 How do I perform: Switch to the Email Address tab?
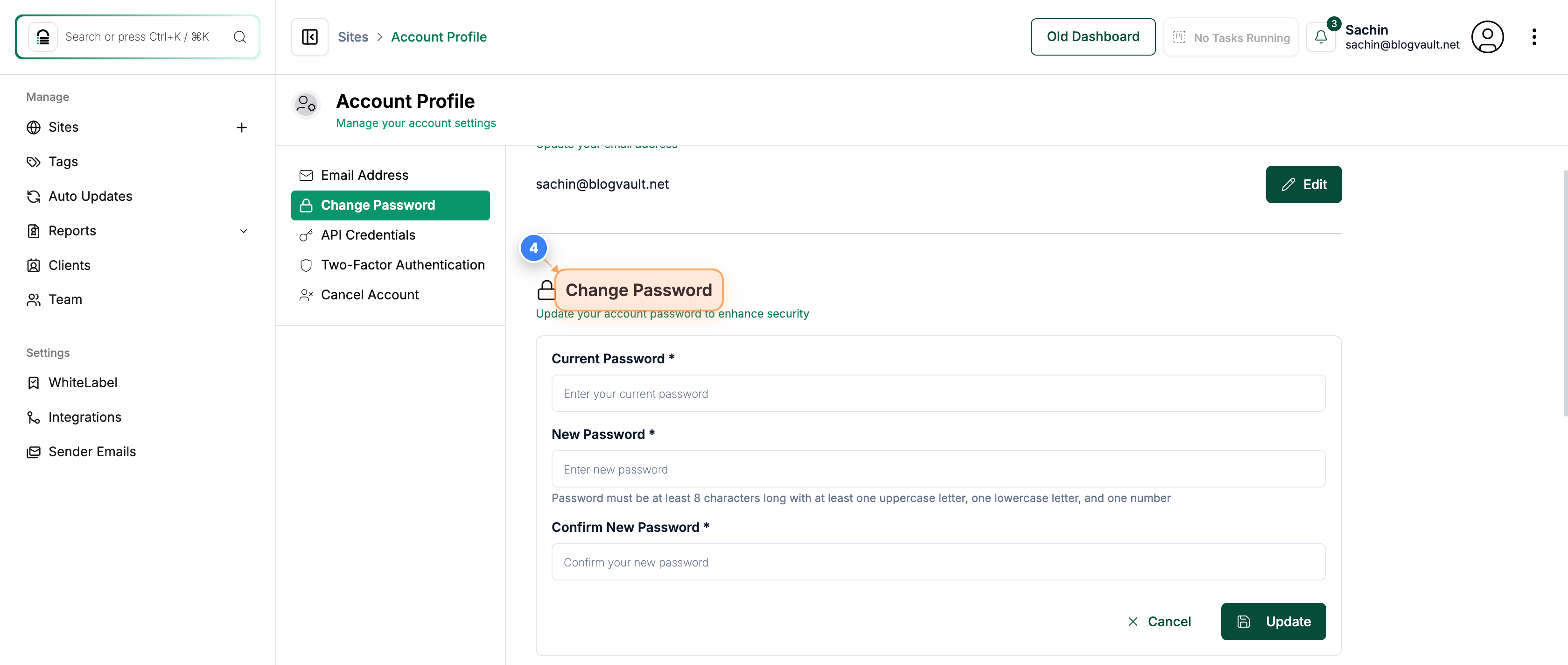click(x=364, y=175)
